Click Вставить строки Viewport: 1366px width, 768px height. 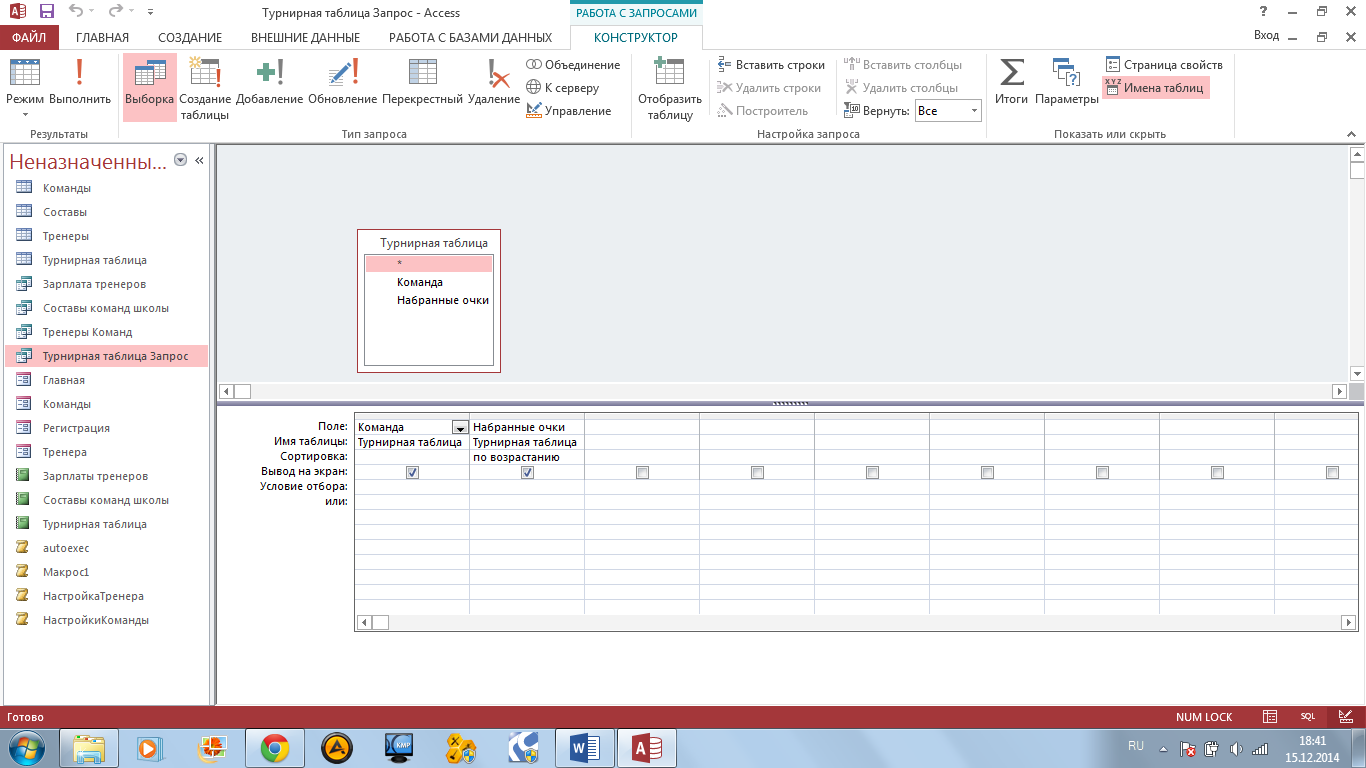coord(771,65)
